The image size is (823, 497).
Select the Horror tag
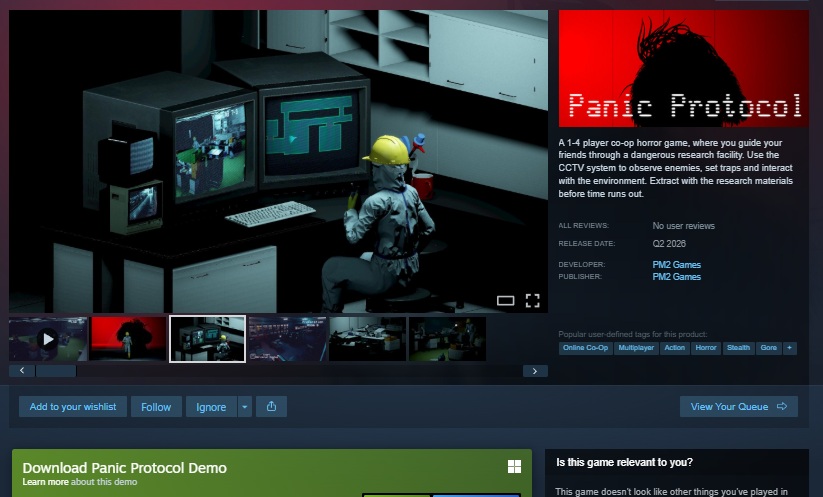pyautogui.click(x=706, y=348)
